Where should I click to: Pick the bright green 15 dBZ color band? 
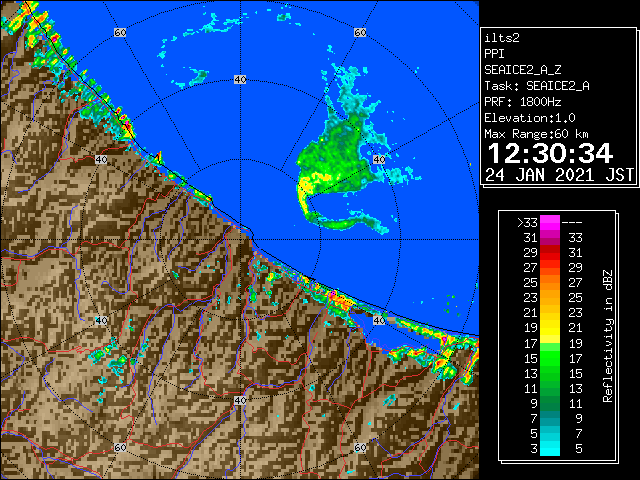tap(550, 358)
